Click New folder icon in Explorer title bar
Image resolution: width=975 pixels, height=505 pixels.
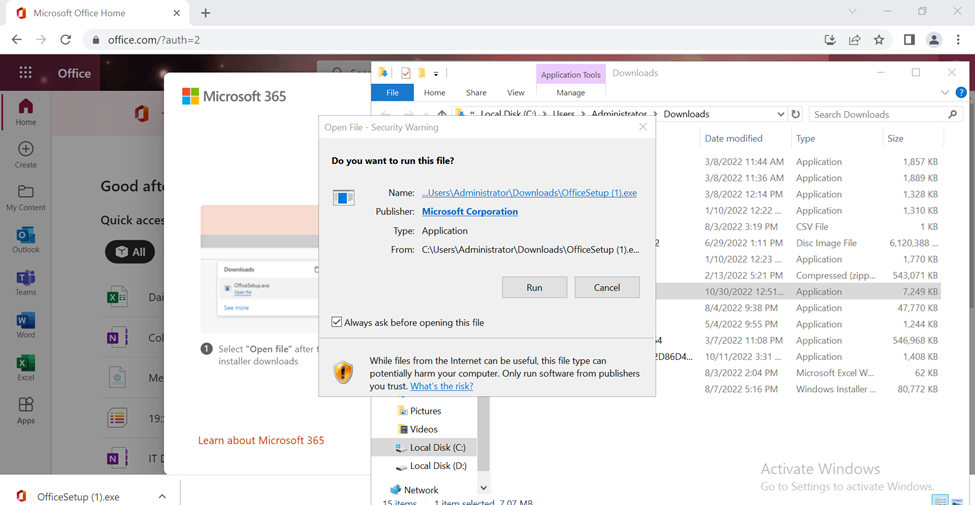click(422, 73)
